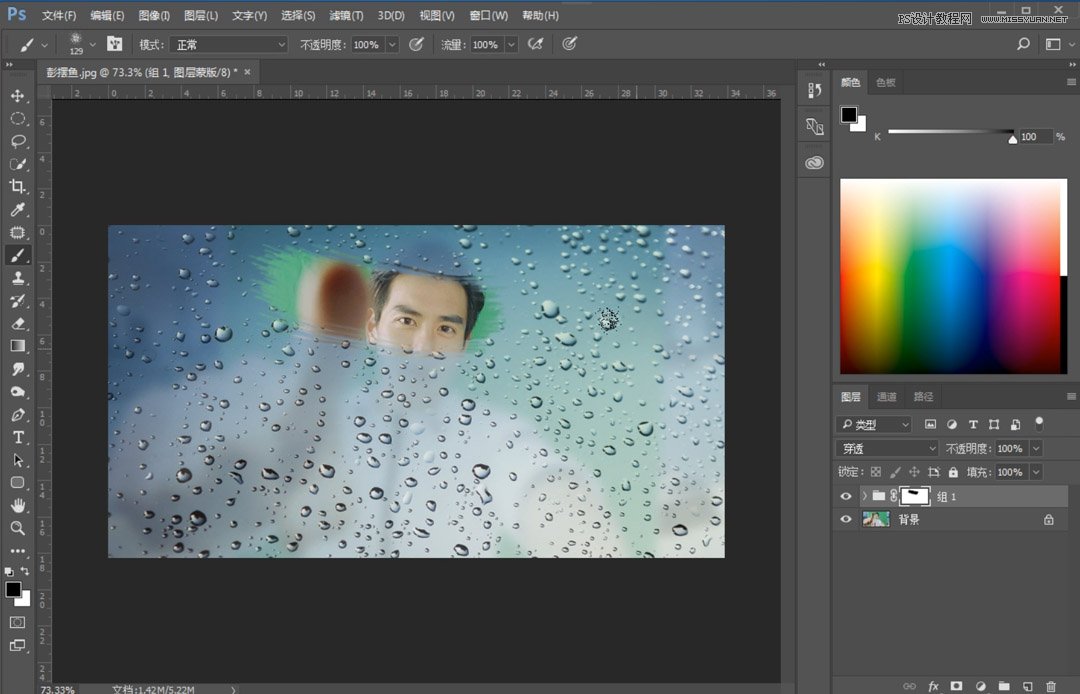Screen dimensions: 1080x694
Task: Select the Move tool in the toolbar
Action: coord(16,96)
